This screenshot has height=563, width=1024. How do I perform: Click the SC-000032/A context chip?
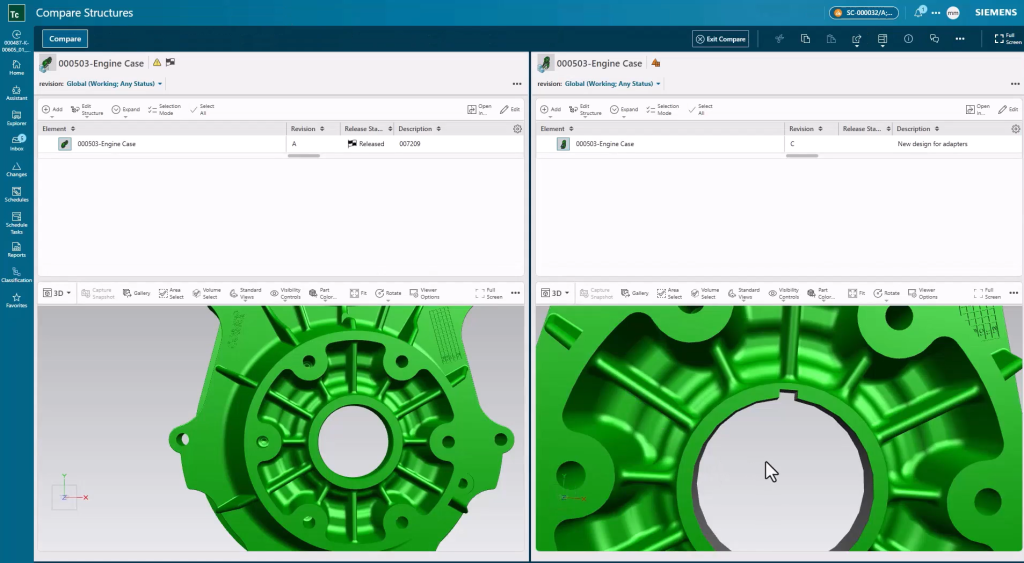click(863, 12)
